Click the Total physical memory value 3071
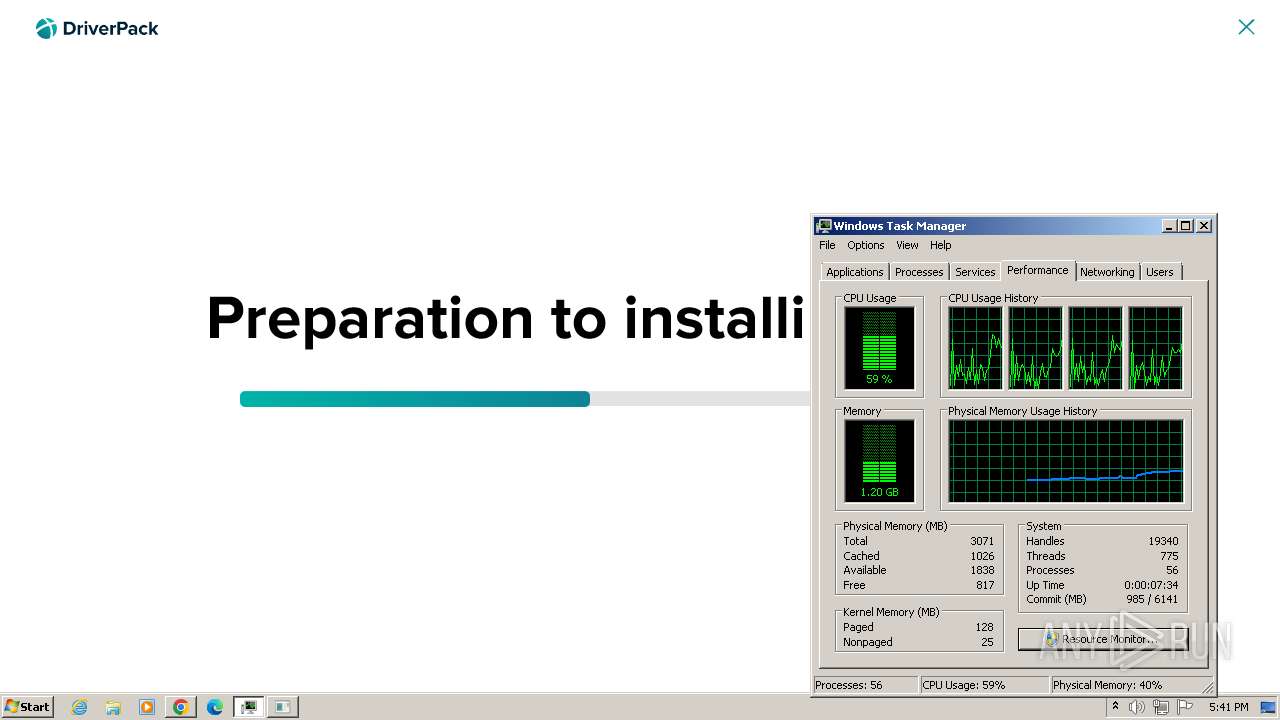This screenshot has height=720, width=1280. (982, 541)
